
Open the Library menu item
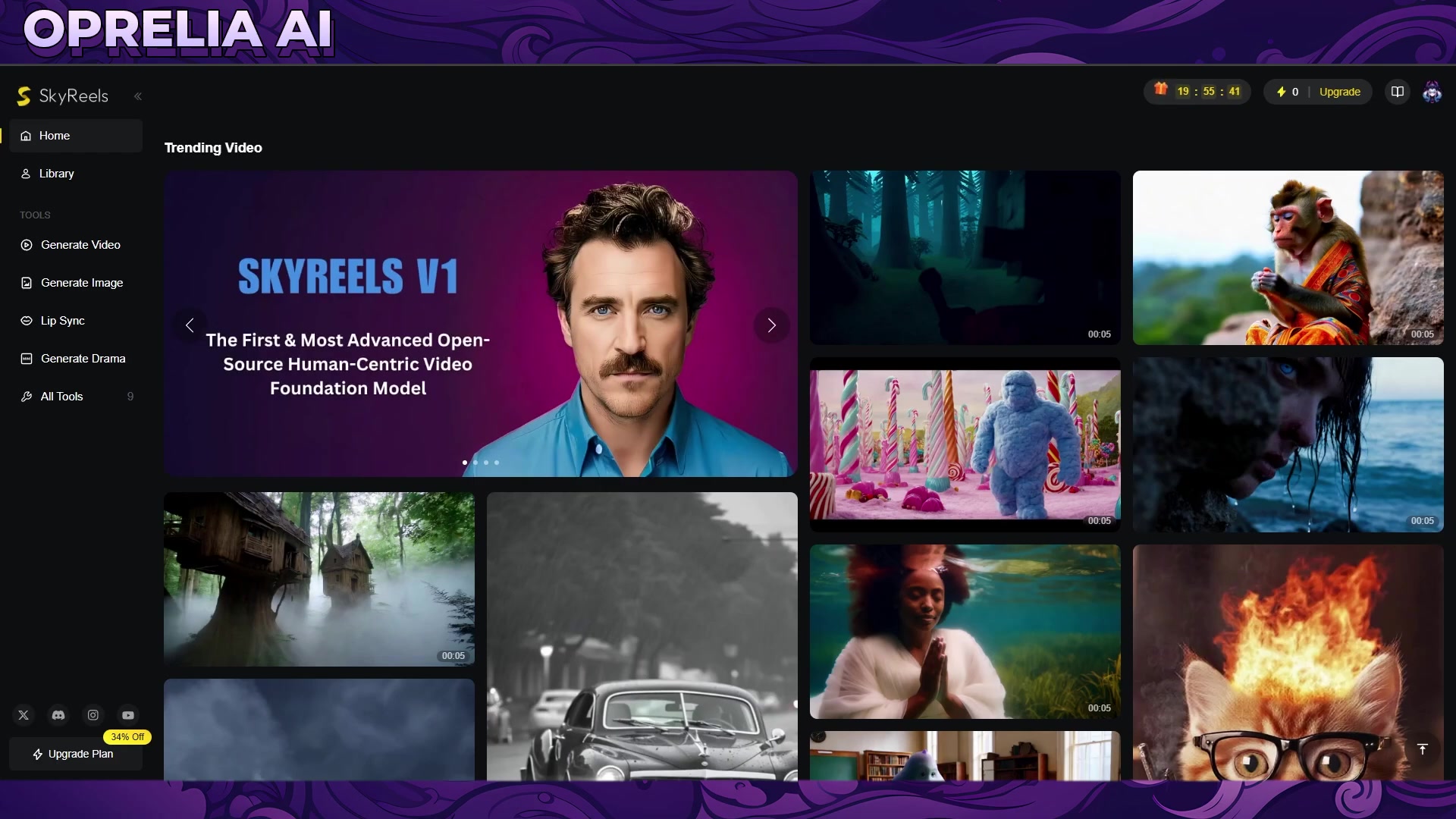pos(76,174)
